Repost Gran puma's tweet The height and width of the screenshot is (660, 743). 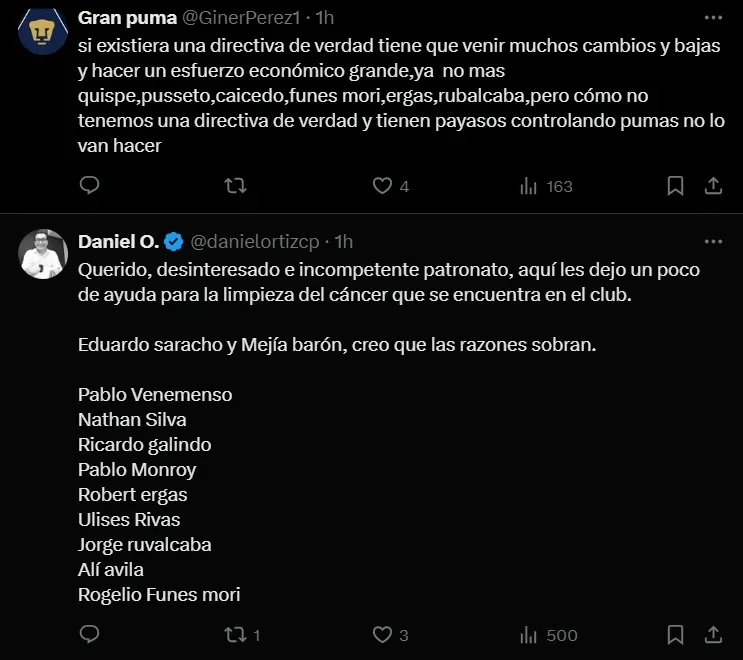(x=235, y=186)
